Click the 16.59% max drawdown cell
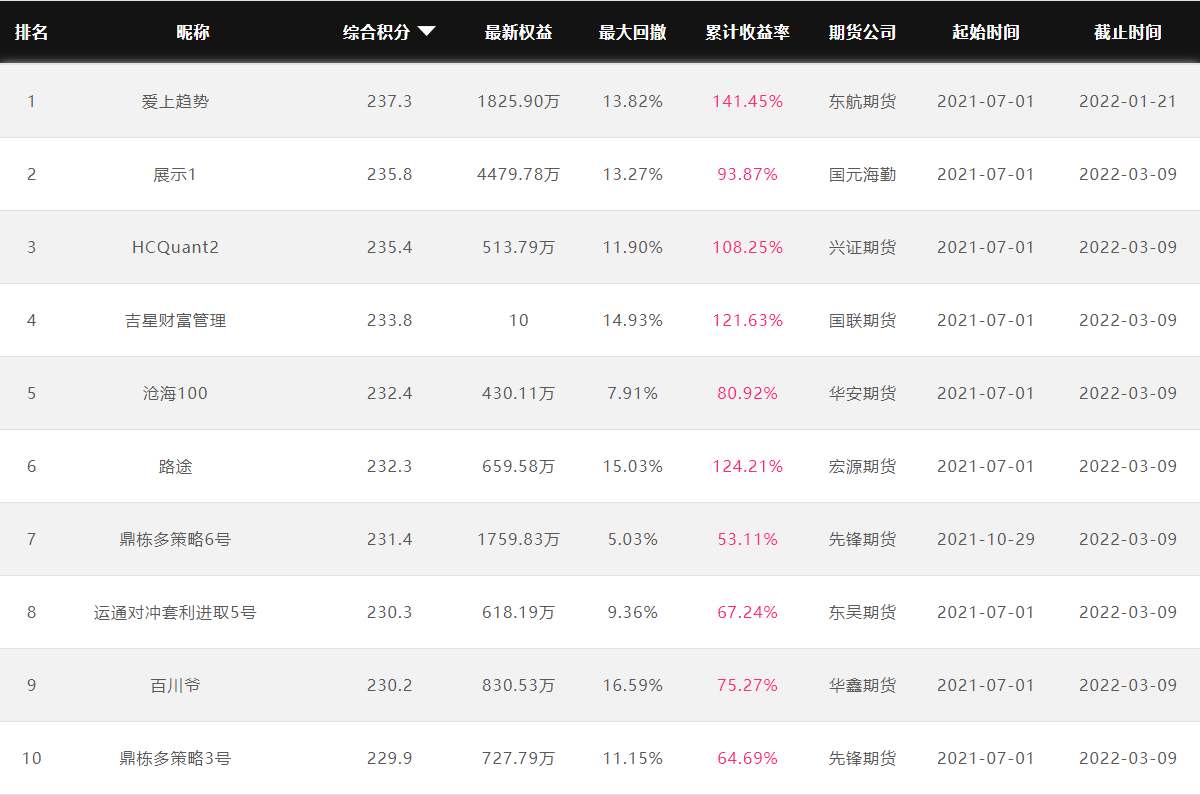The height and width of the screenshot is (795, 1200). tap(632, 685)
